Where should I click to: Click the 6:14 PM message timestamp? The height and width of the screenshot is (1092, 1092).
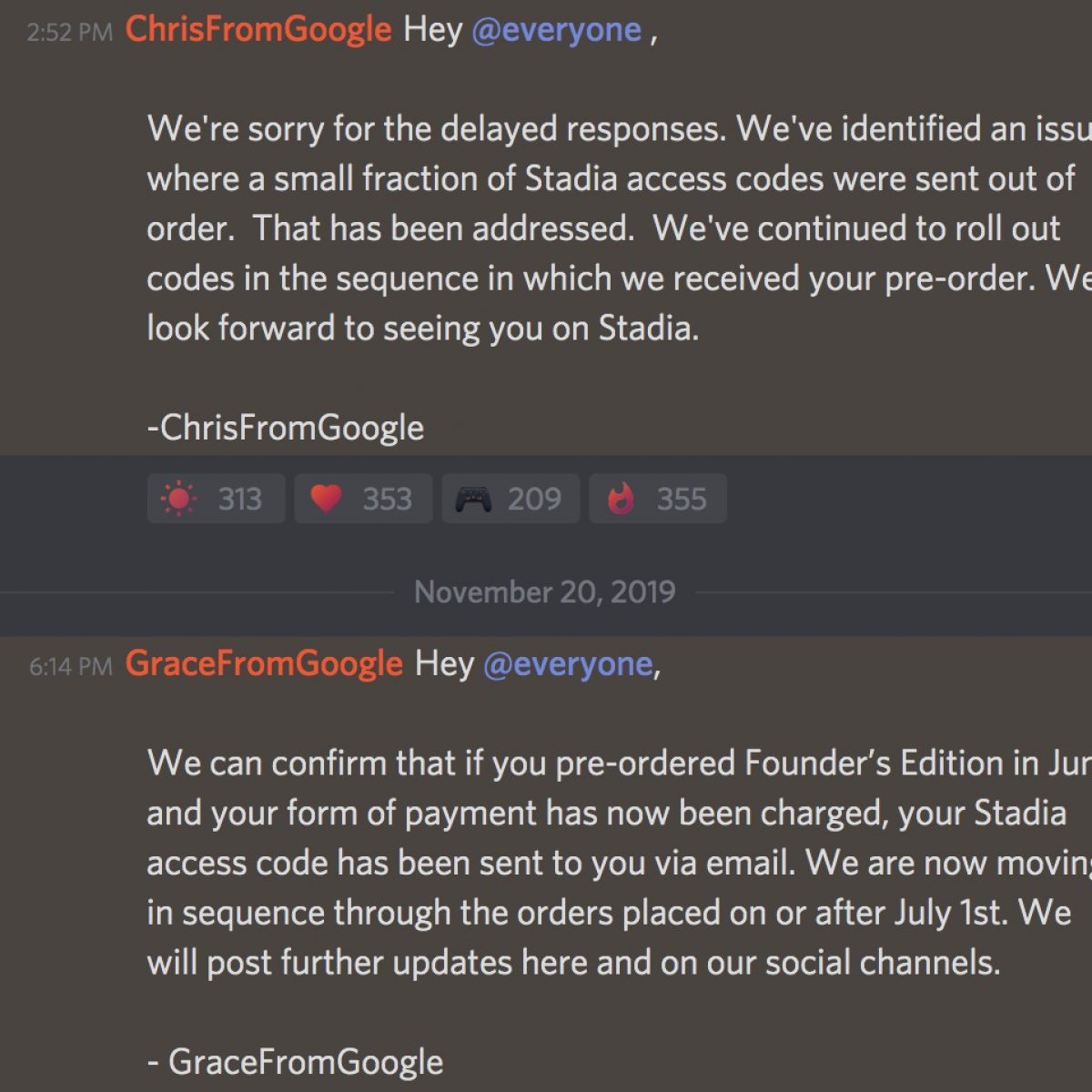coord(70,667)
